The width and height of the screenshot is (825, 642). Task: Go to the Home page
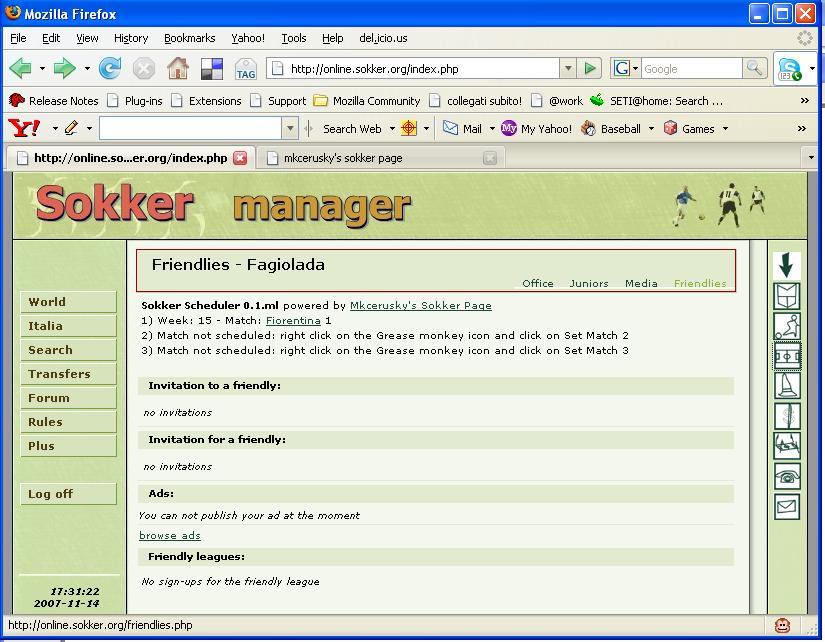tap(178, 68)
